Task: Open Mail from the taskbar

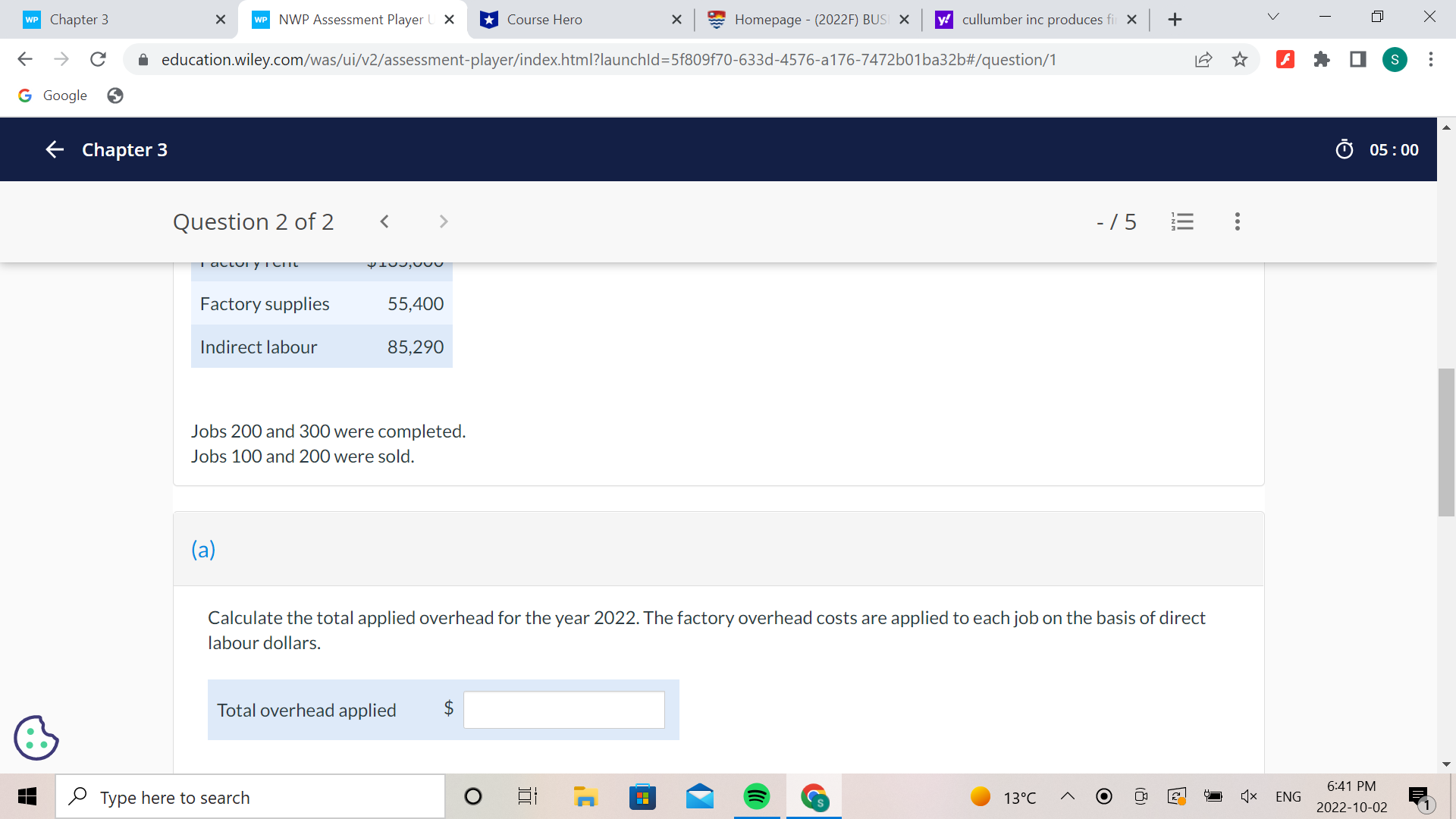Action: (700, 796)
